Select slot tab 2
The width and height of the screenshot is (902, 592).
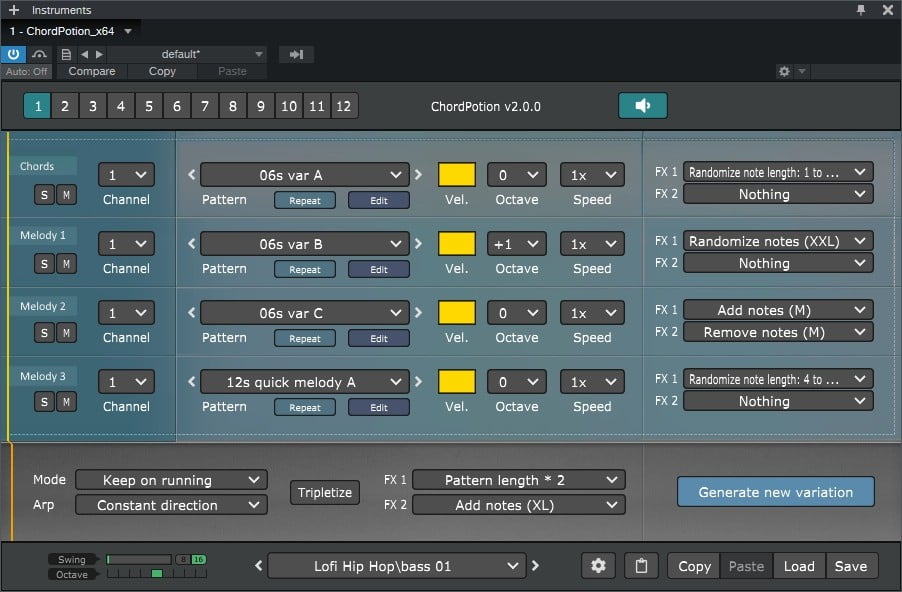pyautogui.click(x=65, y=106)
